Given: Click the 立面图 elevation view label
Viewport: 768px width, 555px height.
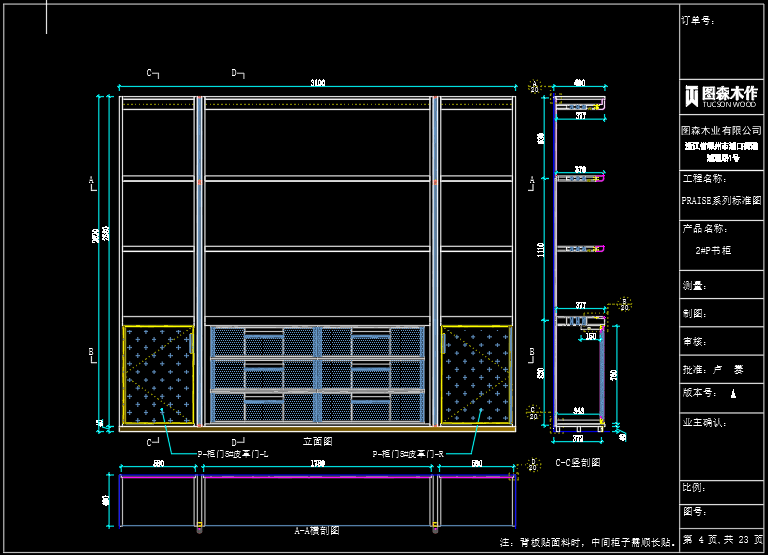Looking at the screenshot, I should [317, 439].
